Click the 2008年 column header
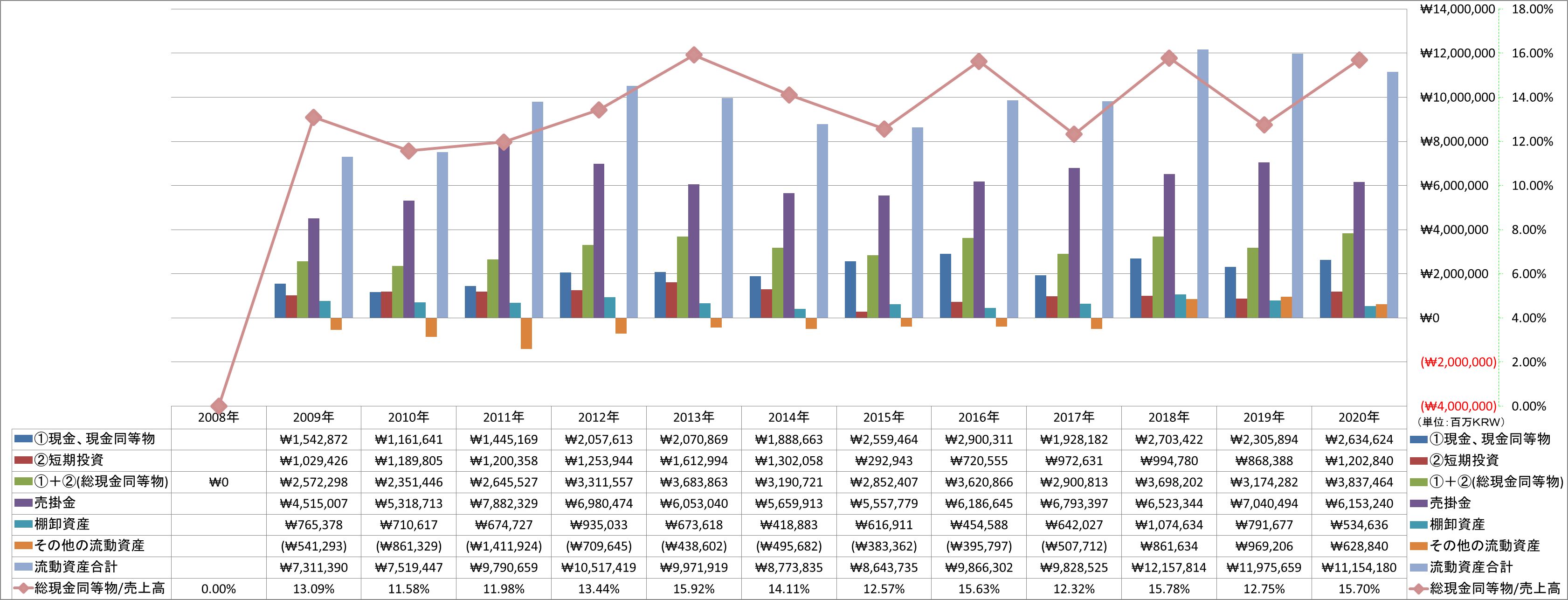Screen dimensions: 1568x600 tap(219, 417)
